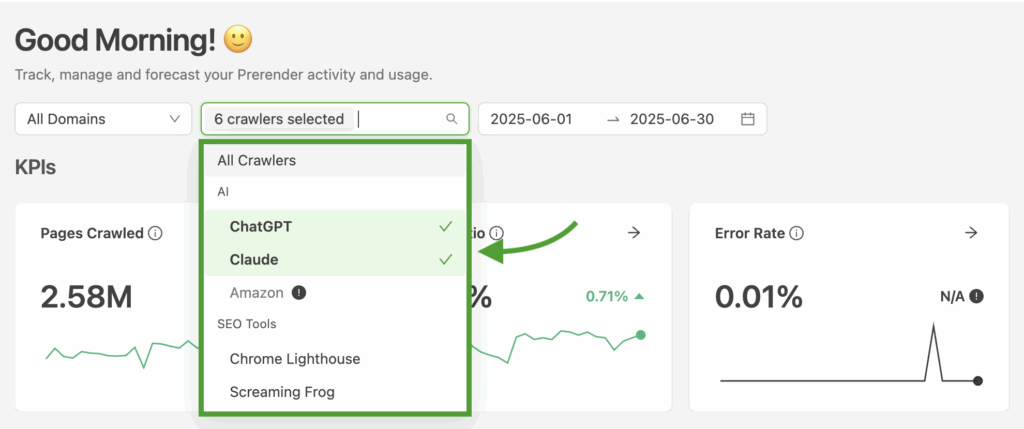Click the Error Rate spike chart
1024x429 pixels.
tap(850, 353)
